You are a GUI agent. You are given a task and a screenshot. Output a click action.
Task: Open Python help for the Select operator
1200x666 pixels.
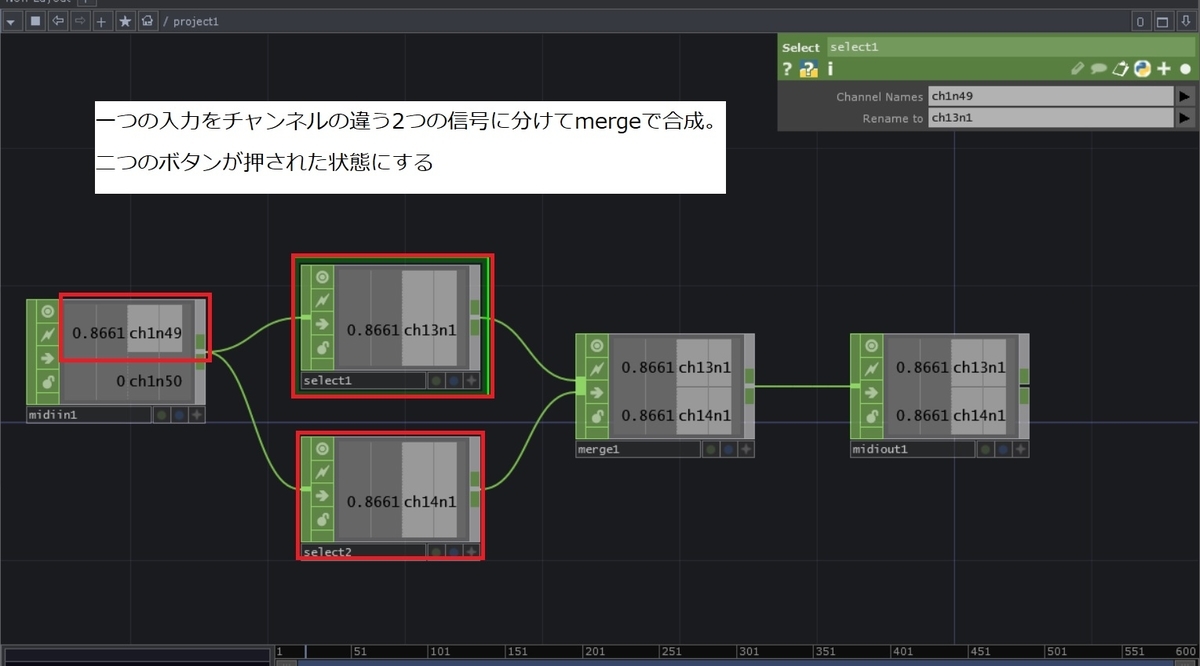pos(809,69)
